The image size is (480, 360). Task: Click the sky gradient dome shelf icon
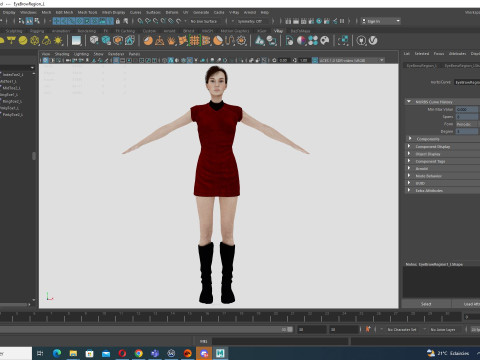coord(76,41)
